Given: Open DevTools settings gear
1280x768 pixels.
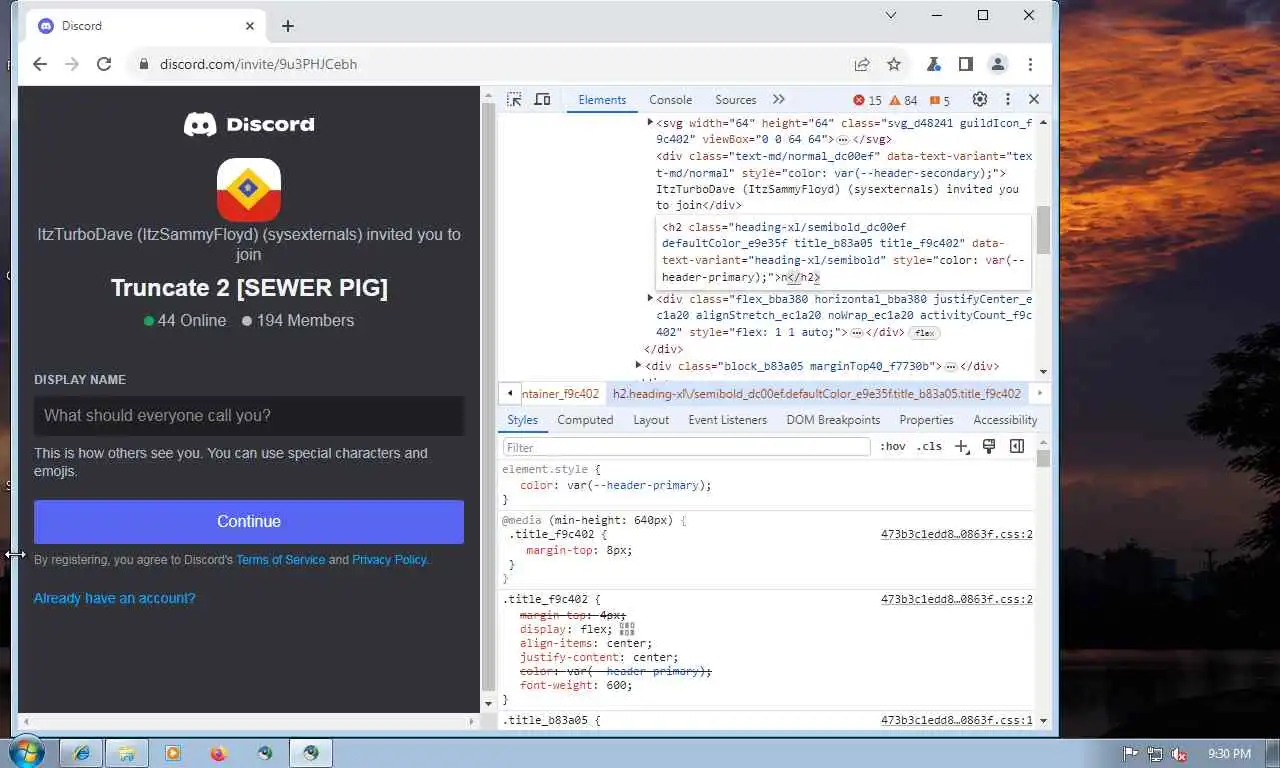Looking at the screenshot, I should point(980,99).
